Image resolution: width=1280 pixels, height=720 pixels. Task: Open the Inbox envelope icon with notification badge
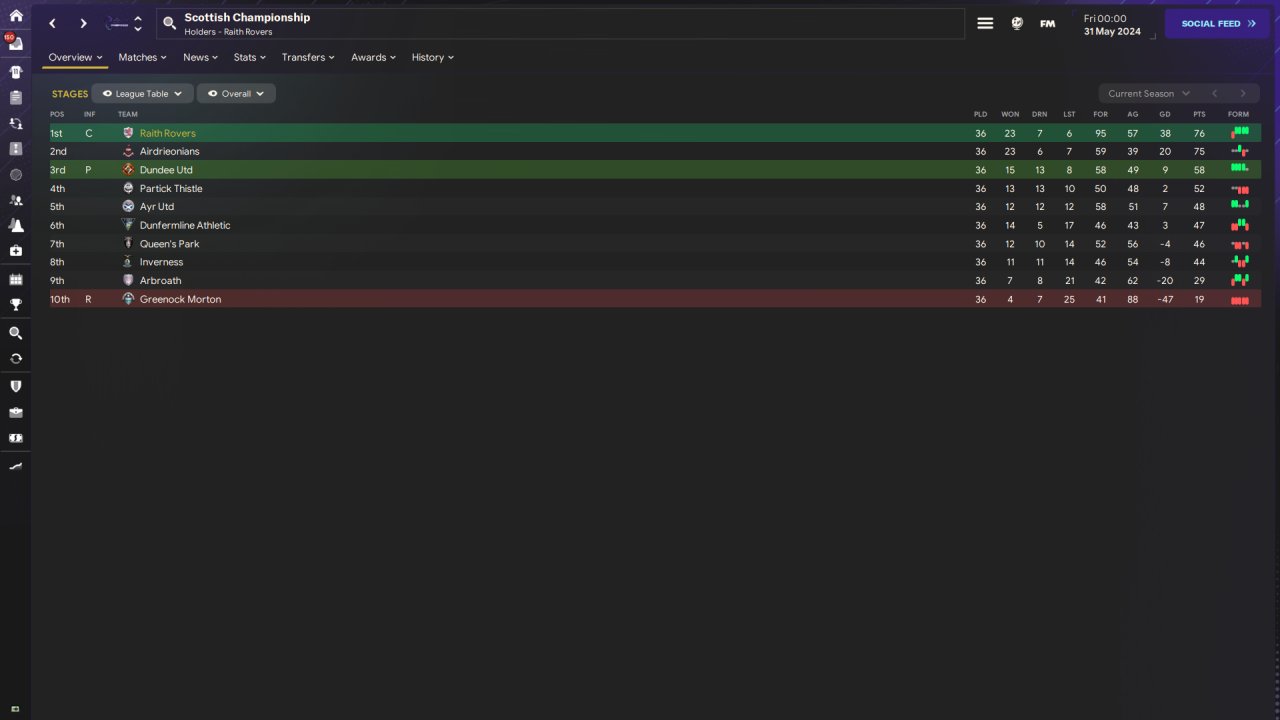pyautogui.click(x=15, y=44)
